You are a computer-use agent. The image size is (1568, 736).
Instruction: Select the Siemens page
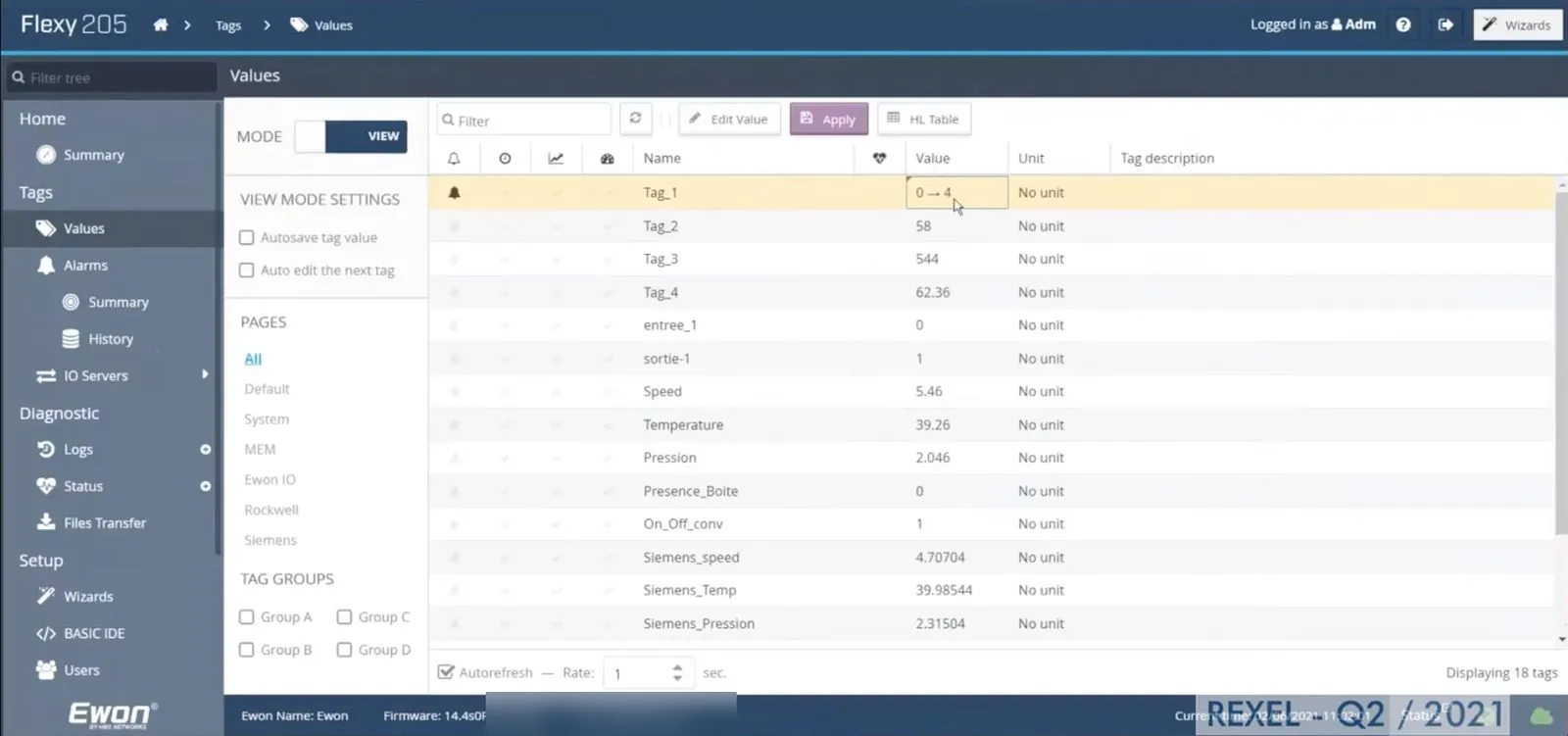[x=270, y=540]
